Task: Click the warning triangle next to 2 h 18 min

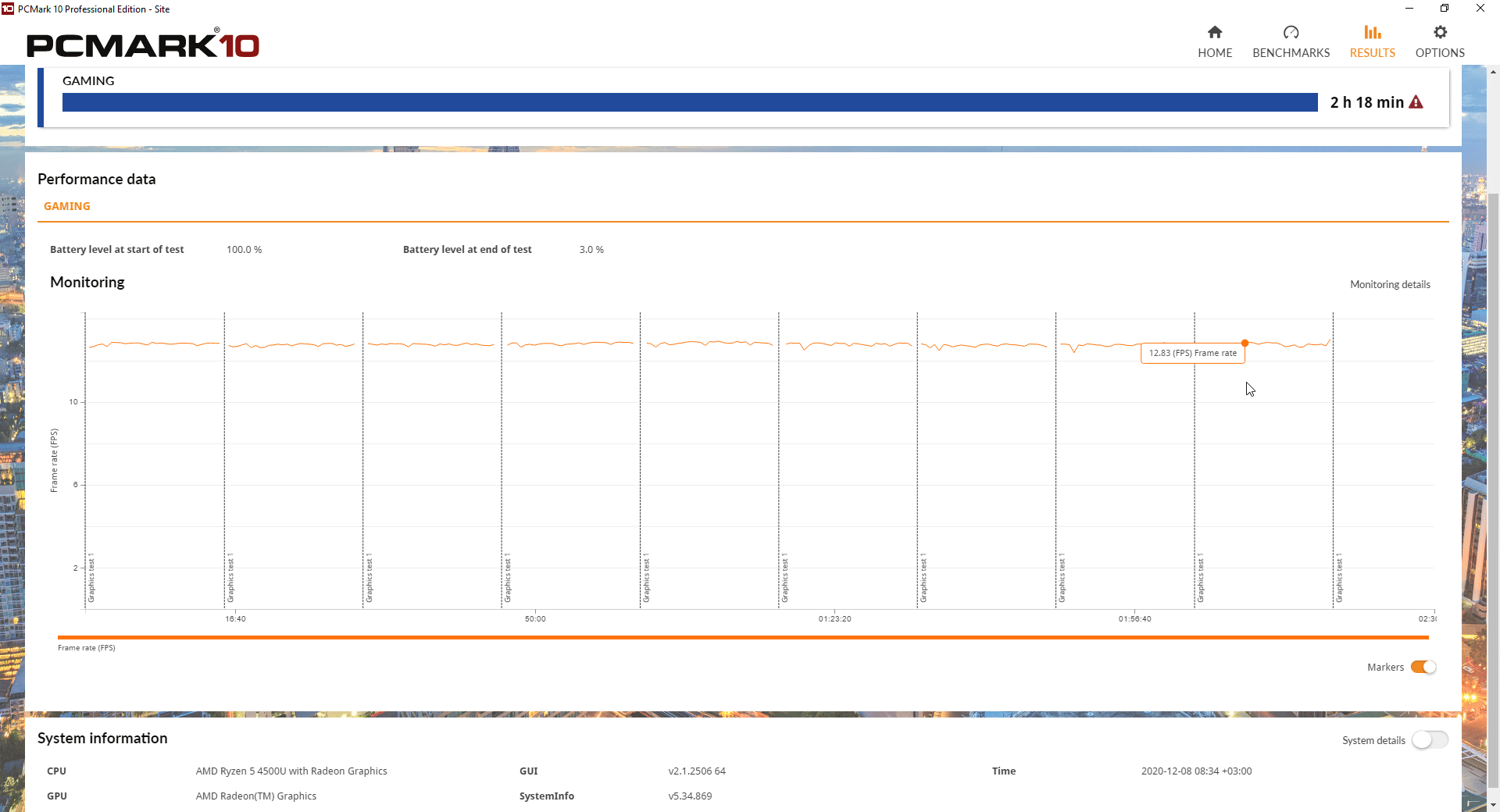Action: point(1416,102)
